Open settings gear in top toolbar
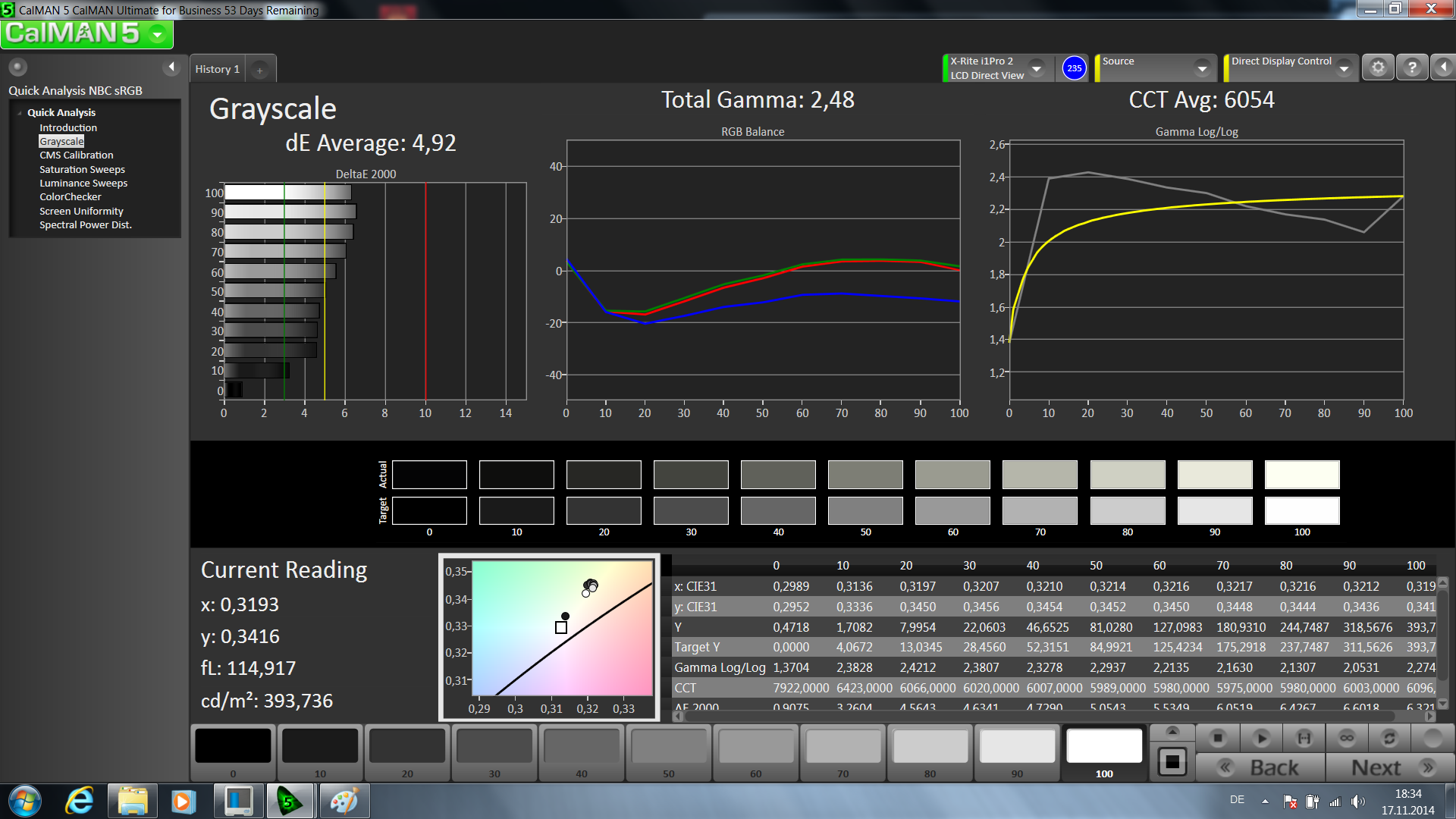This screenshot has width=1456, height=819. click(1378, 68)
